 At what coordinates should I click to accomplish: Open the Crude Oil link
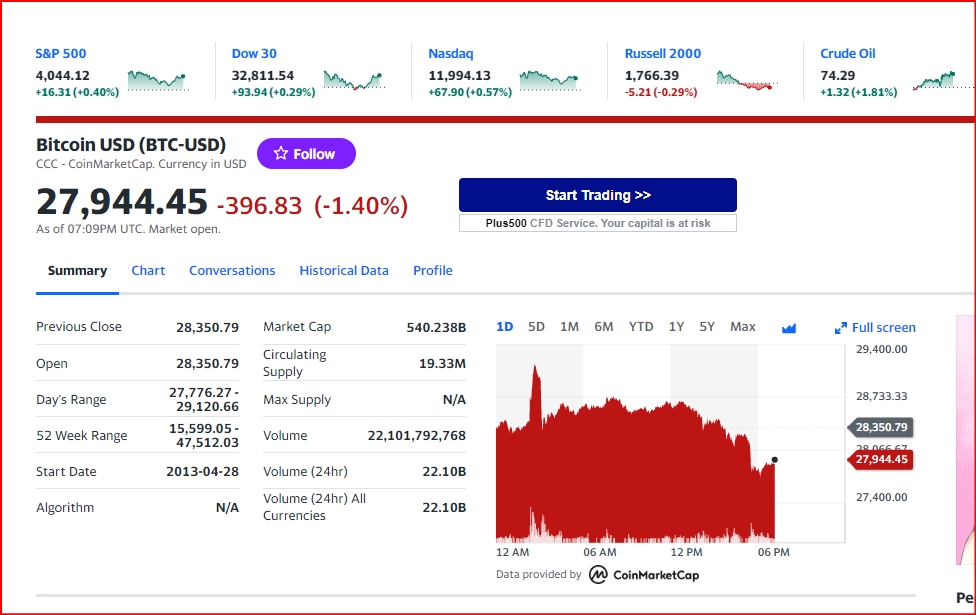point(848,54)
